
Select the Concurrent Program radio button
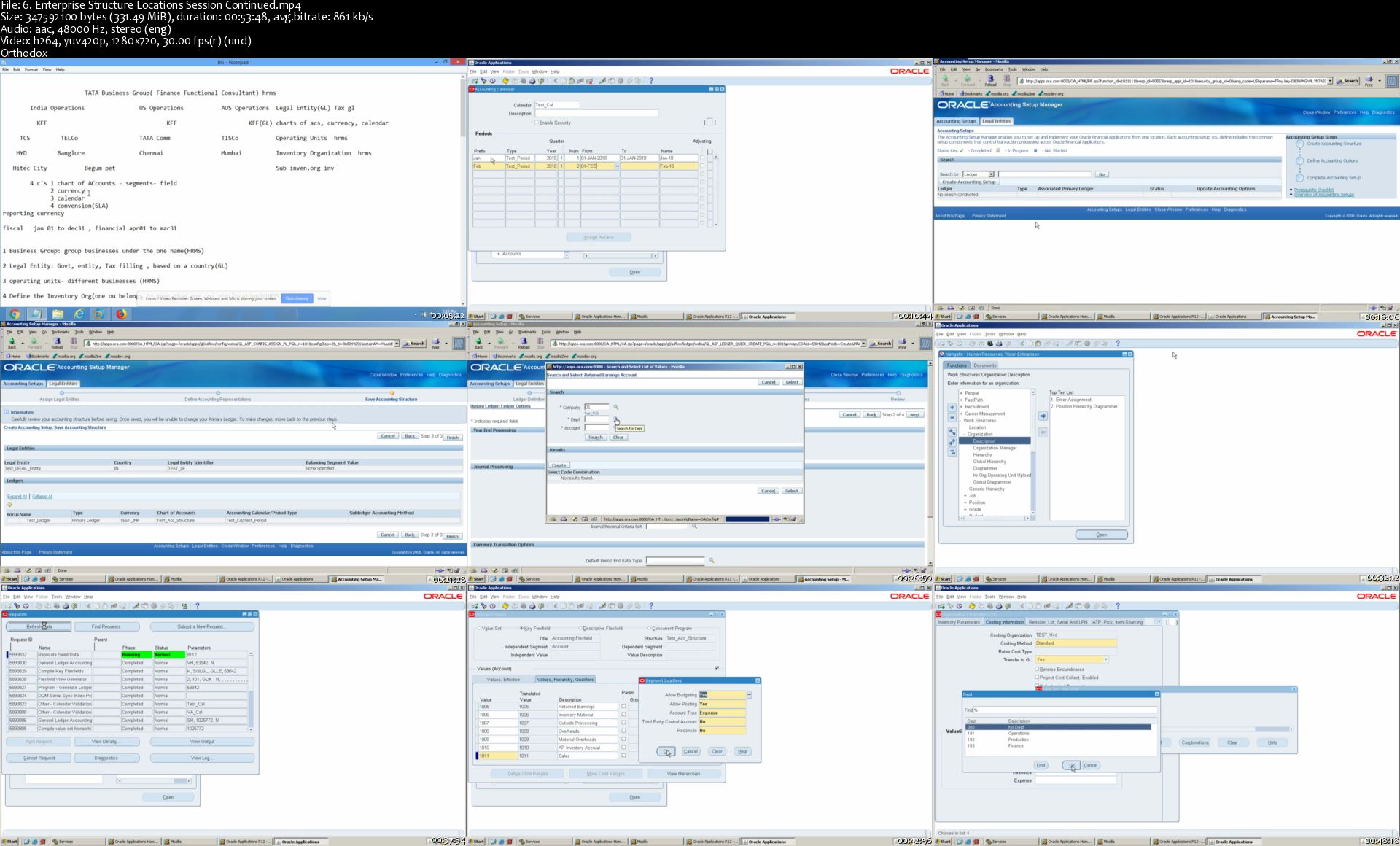click(x=649, y=628)
